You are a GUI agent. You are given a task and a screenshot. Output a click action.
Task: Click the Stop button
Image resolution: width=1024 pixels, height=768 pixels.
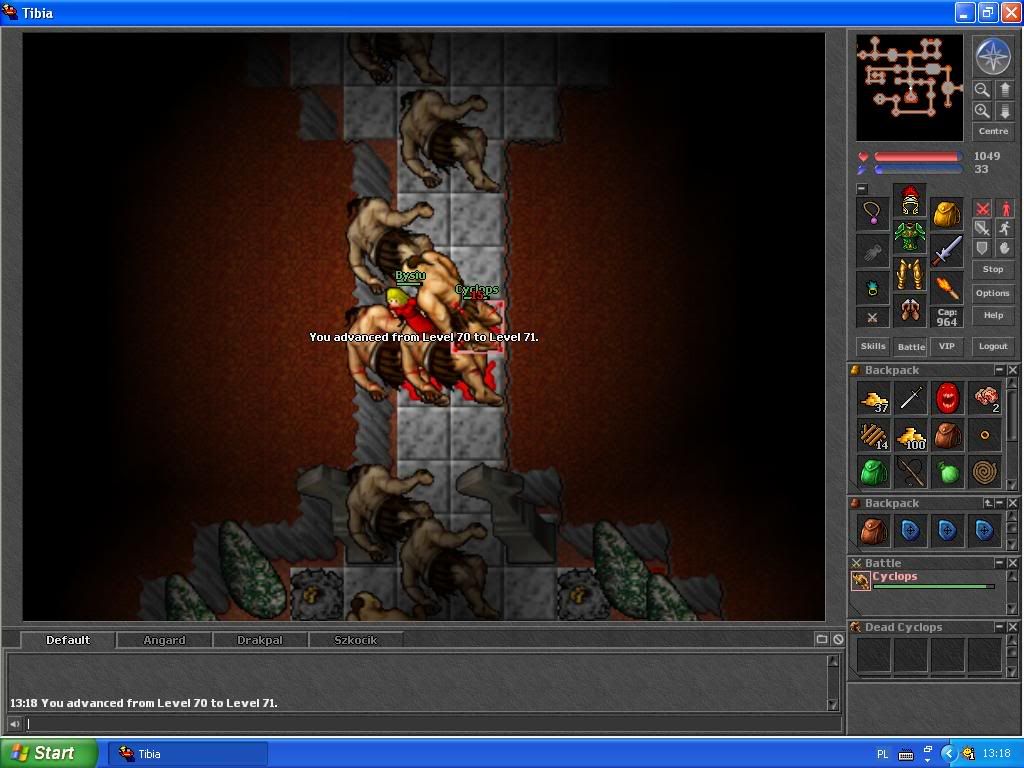pyautogui.click(x=993, y=269)
